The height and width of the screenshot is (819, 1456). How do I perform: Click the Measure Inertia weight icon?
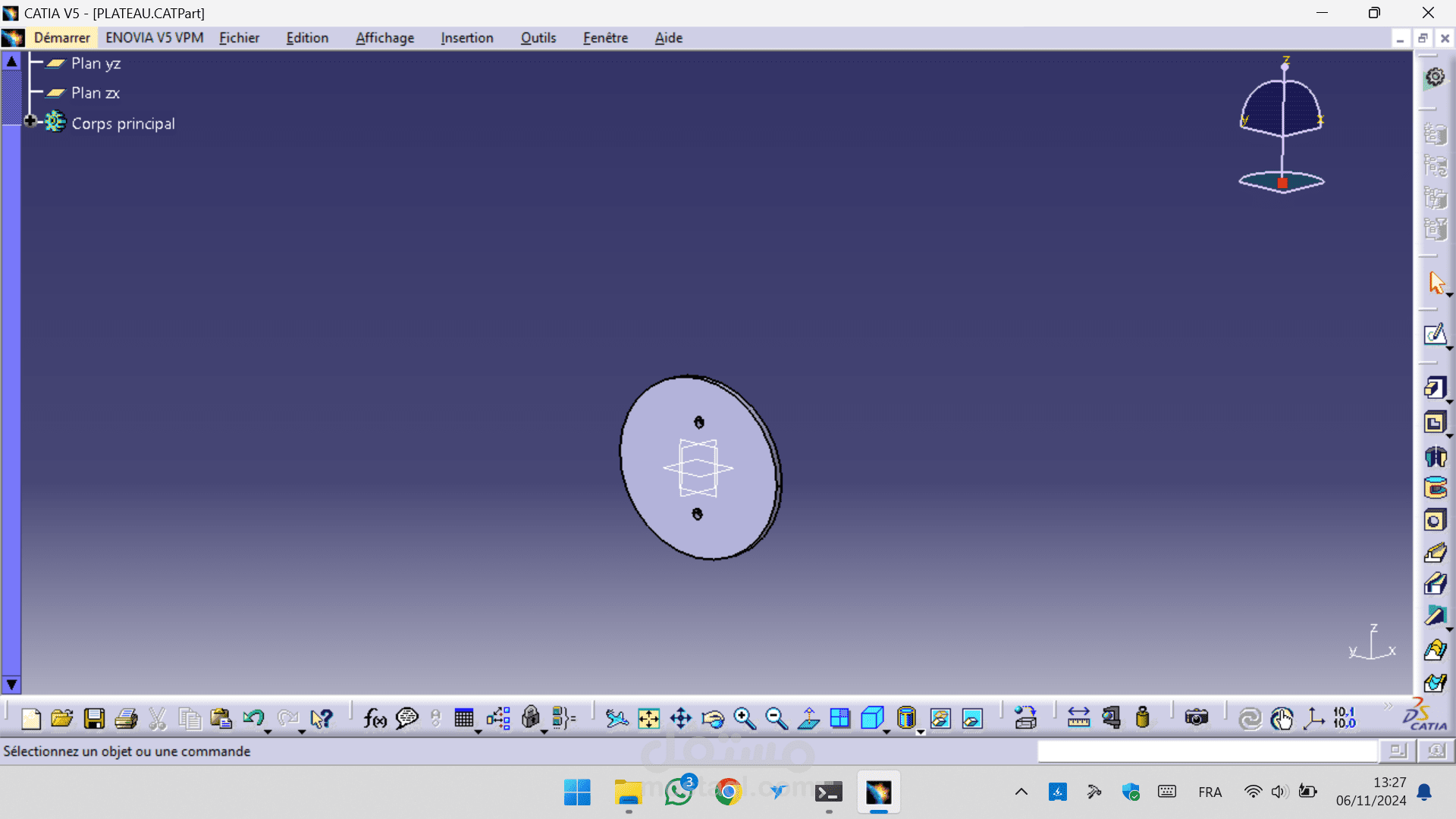1143,718
